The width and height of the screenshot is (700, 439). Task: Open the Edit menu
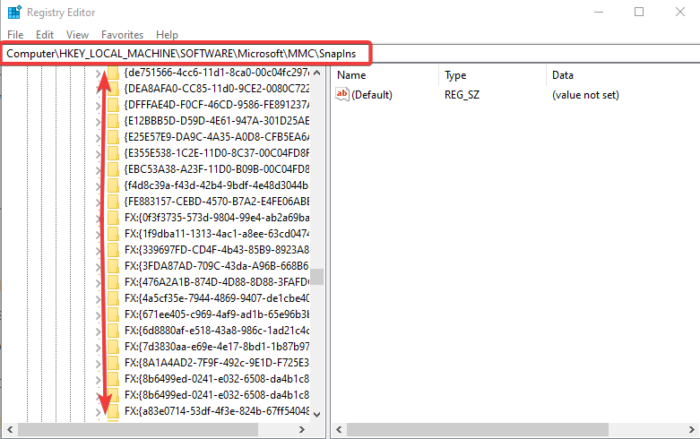(45, 34)
